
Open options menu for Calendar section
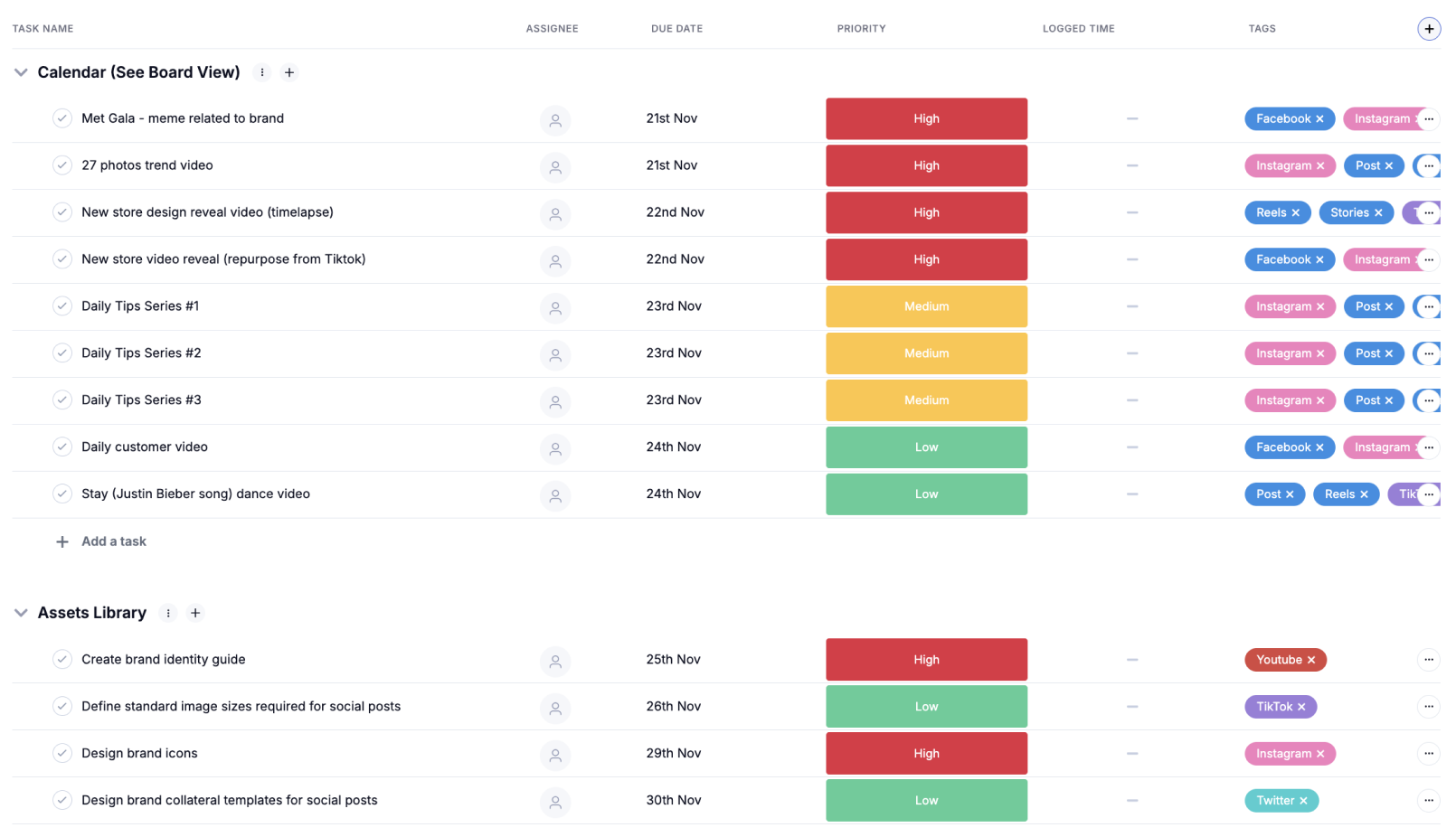[262, 72]
